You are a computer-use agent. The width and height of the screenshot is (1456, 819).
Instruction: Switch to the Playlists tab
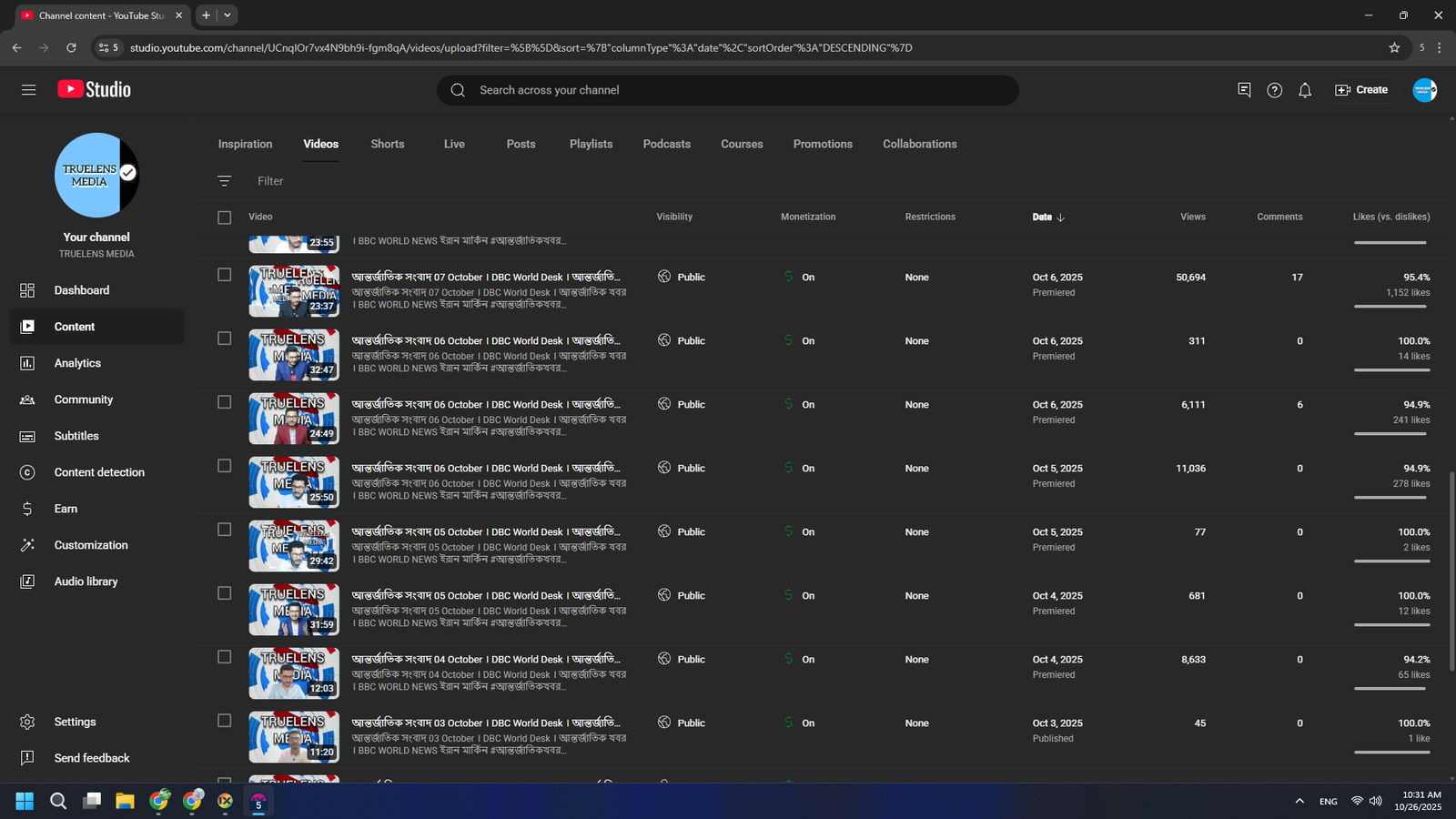click(591, 144)
